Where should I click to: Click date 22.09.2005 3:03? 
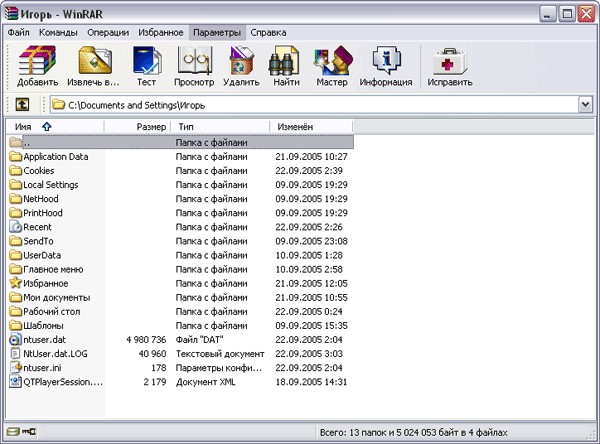click(x=309, y=354)
